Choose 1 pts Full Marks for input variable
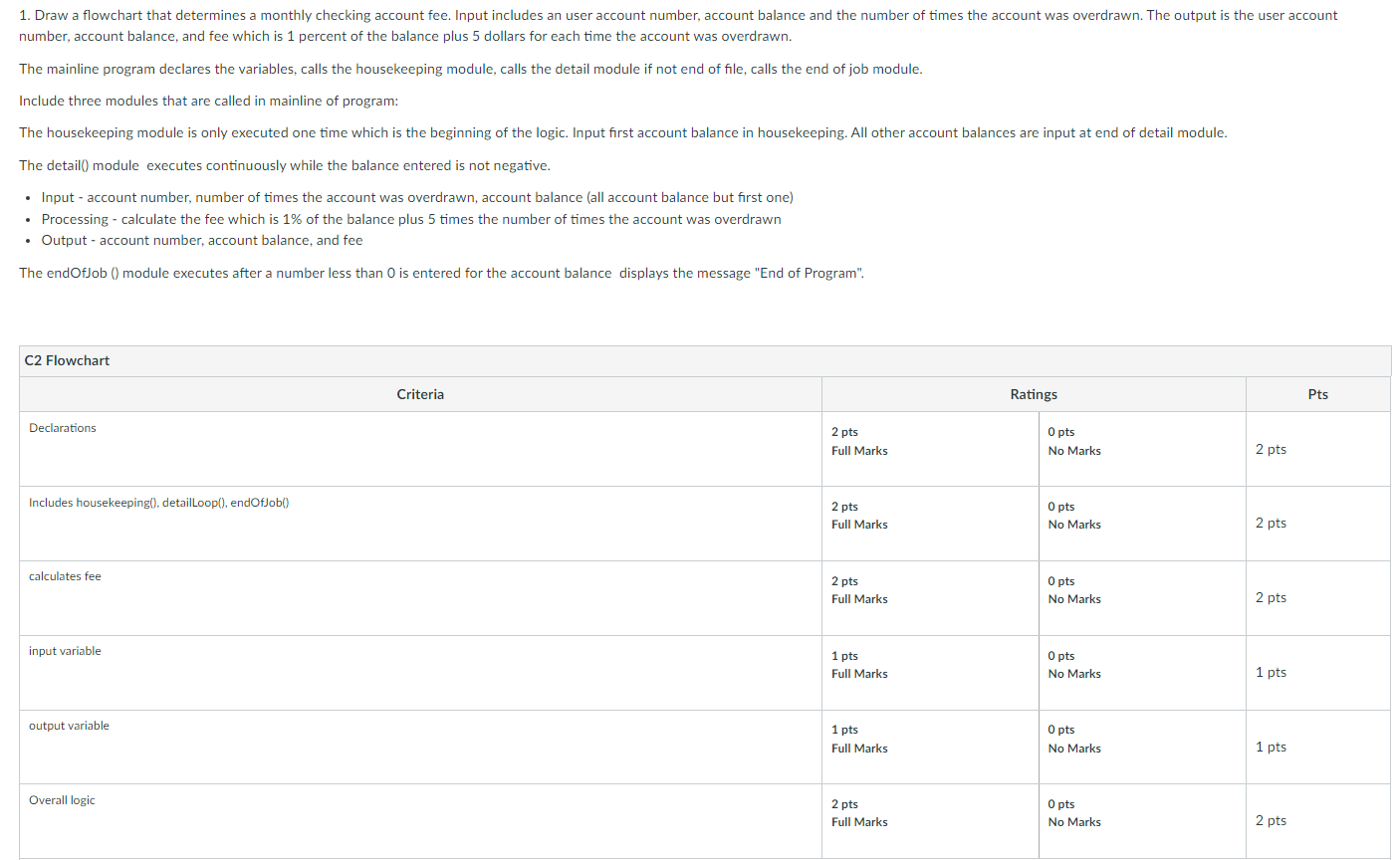This screenshot has height=860, width=1400. coord(859,665)
